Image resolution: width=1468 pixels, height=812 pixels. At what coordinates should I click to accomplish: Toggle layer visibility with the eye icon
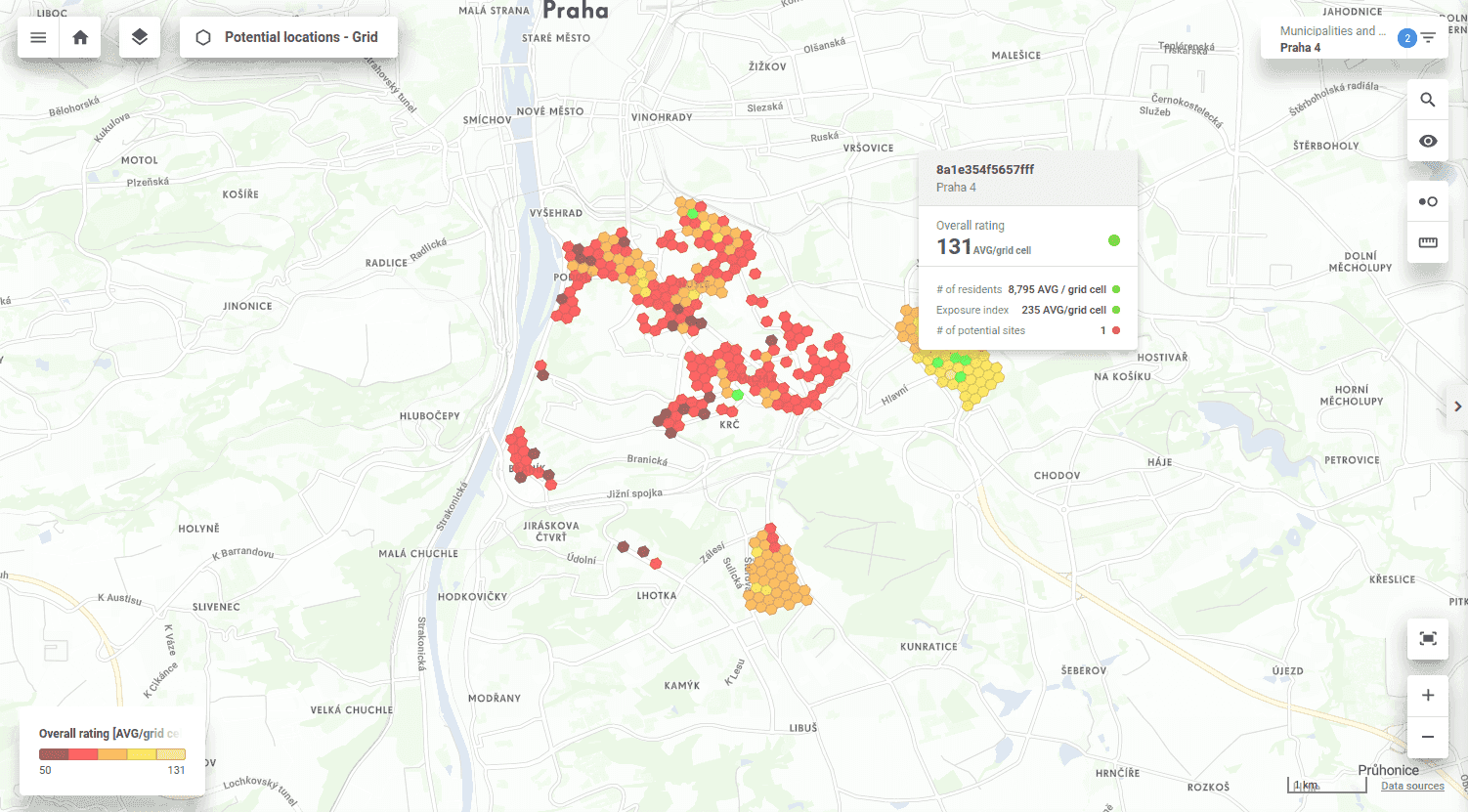[x=1427, y=141]
